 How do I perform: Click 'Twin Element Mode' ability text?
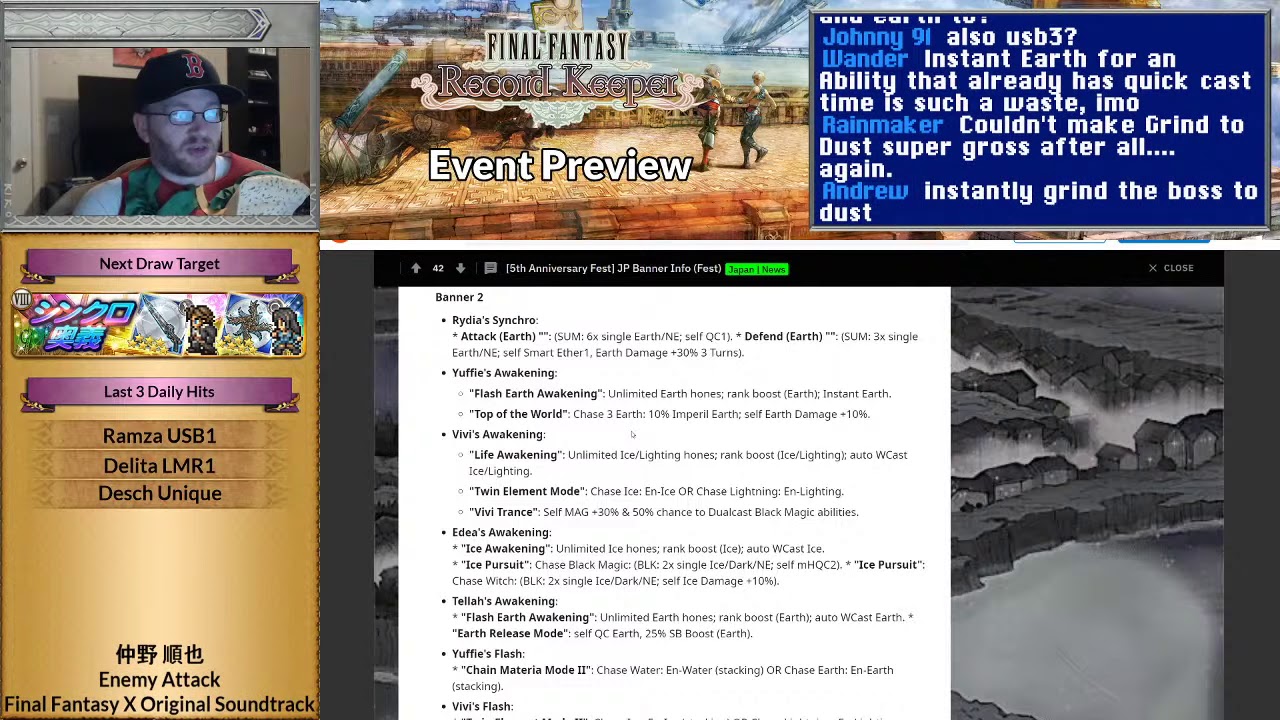tap(526, 491)
